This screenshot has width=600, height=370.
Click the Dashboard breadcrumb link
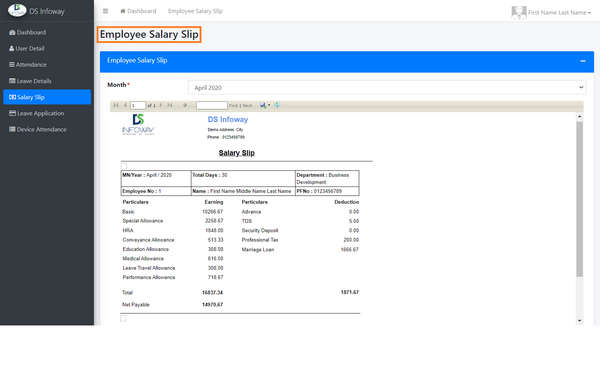[x=138, y=11]
